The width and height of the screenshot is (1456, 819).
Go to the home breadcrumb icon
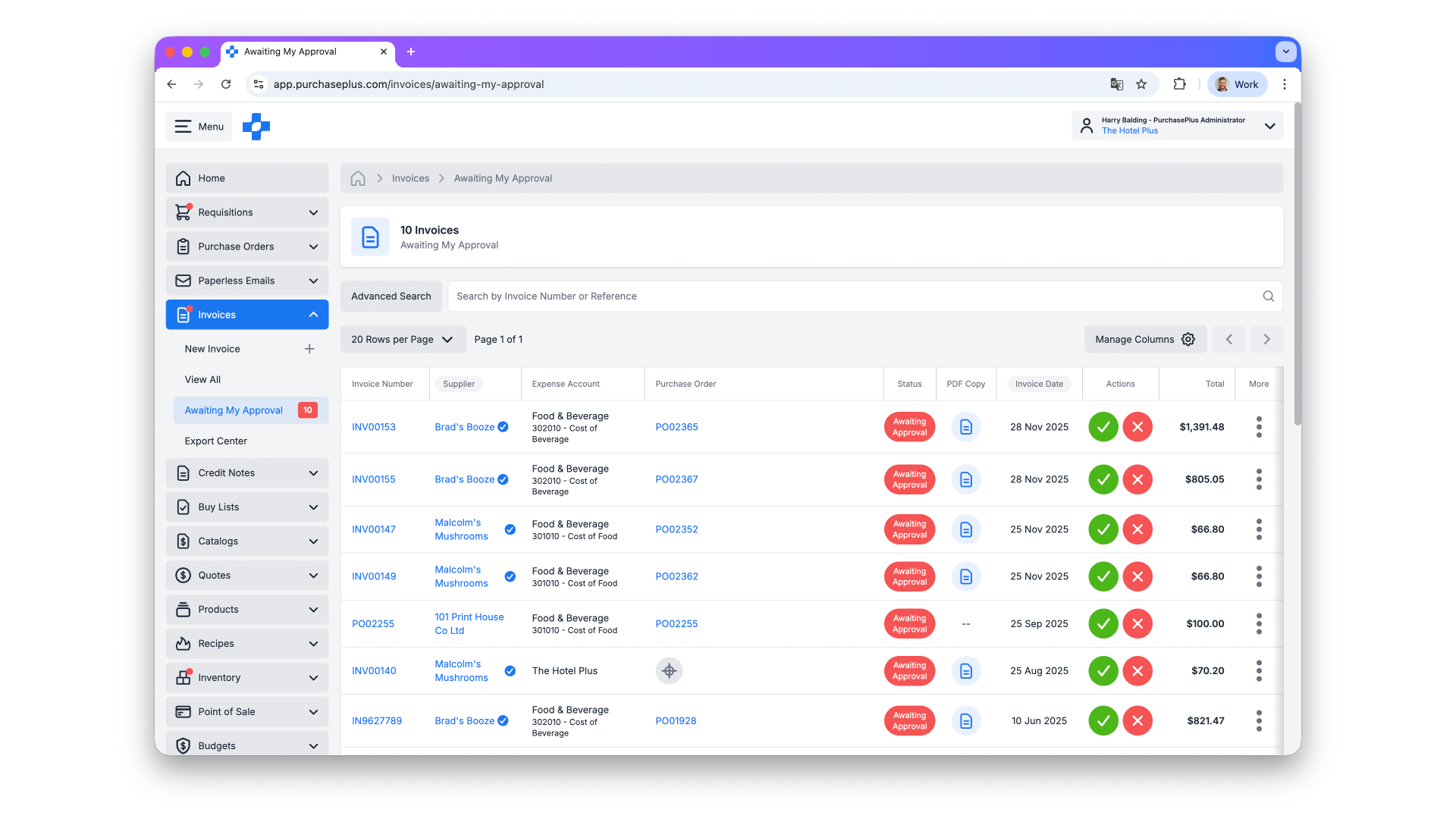point(358,178)
